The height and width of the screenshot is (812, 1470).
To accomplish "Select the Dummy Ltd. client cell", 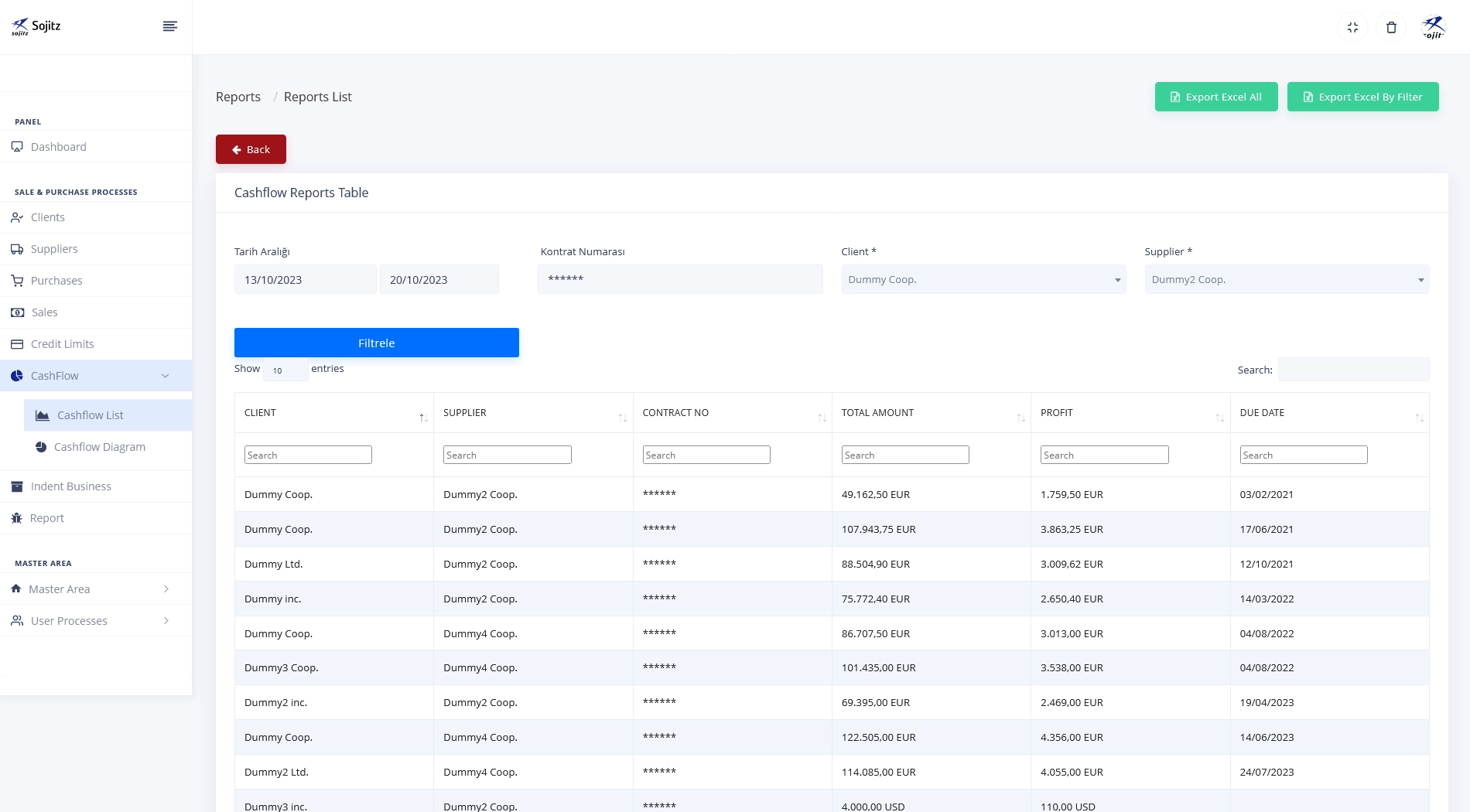I will (334, 564).
